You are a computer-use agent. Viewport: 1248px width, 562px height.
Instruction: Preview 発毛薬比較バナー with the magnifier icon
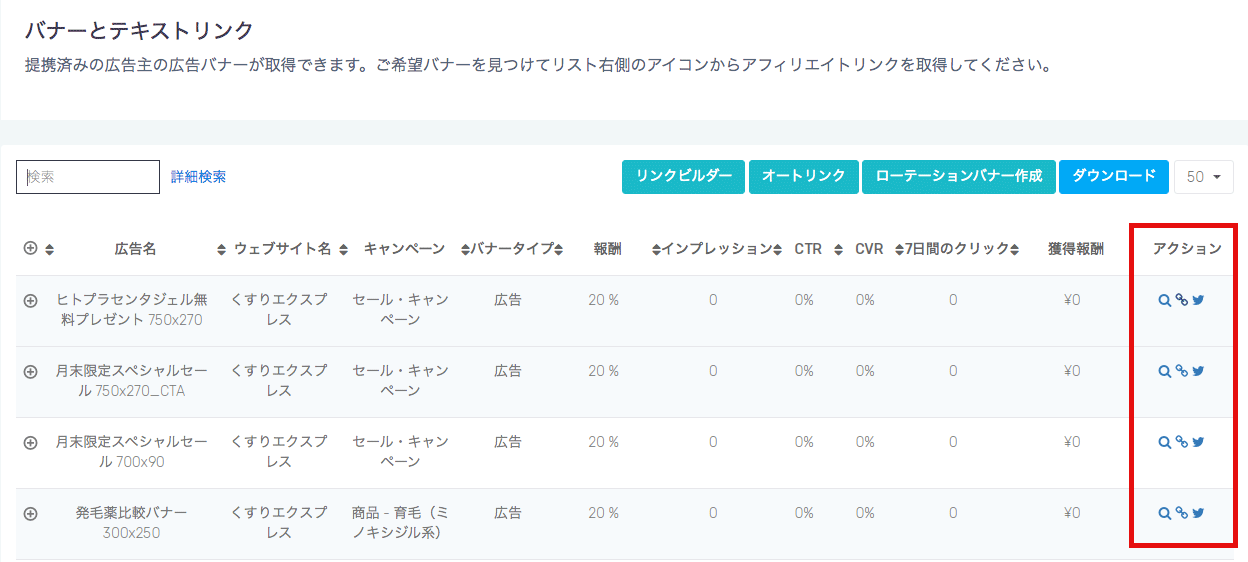pos(1164,513)
